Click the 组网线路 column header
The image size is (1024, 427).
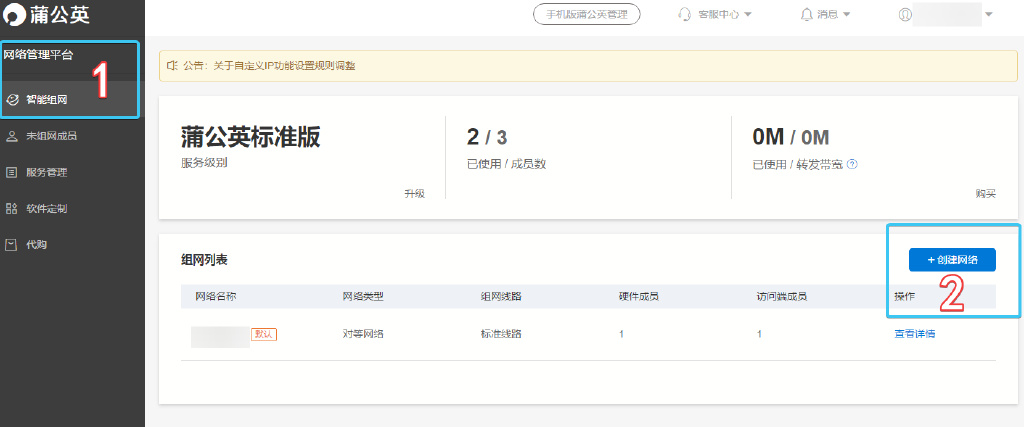[x=501, y=296]
